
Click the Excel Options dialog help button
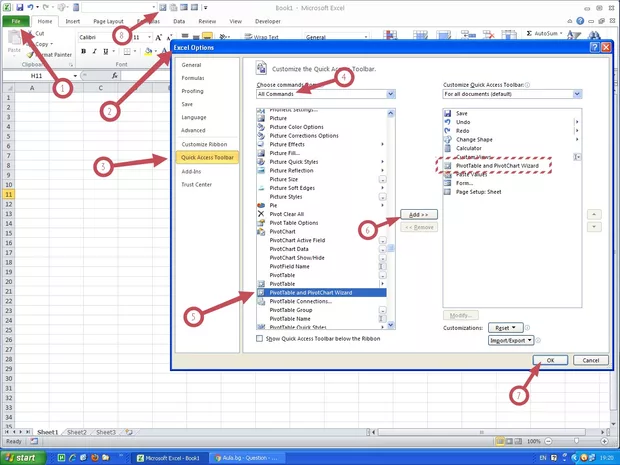pos(594,47)
